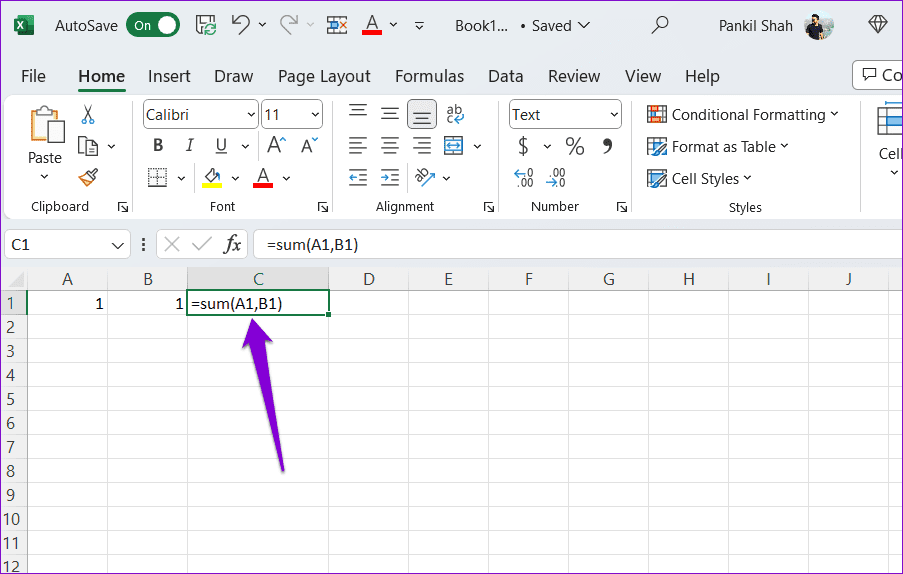The width and height of the screenshot is (903, 574).
Task: Click the Merge & Center icon
Action: point(454,146)
